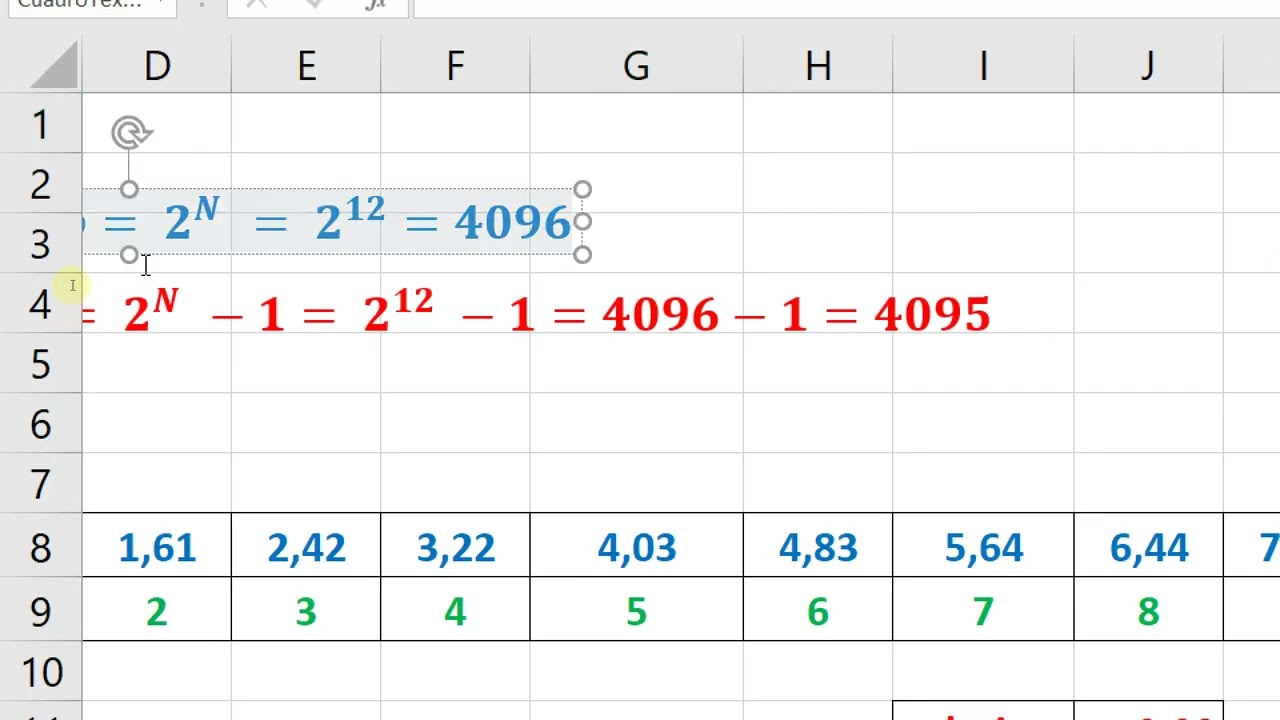
Task: Click the cell containing 3,22
Action: click(455, 546)
